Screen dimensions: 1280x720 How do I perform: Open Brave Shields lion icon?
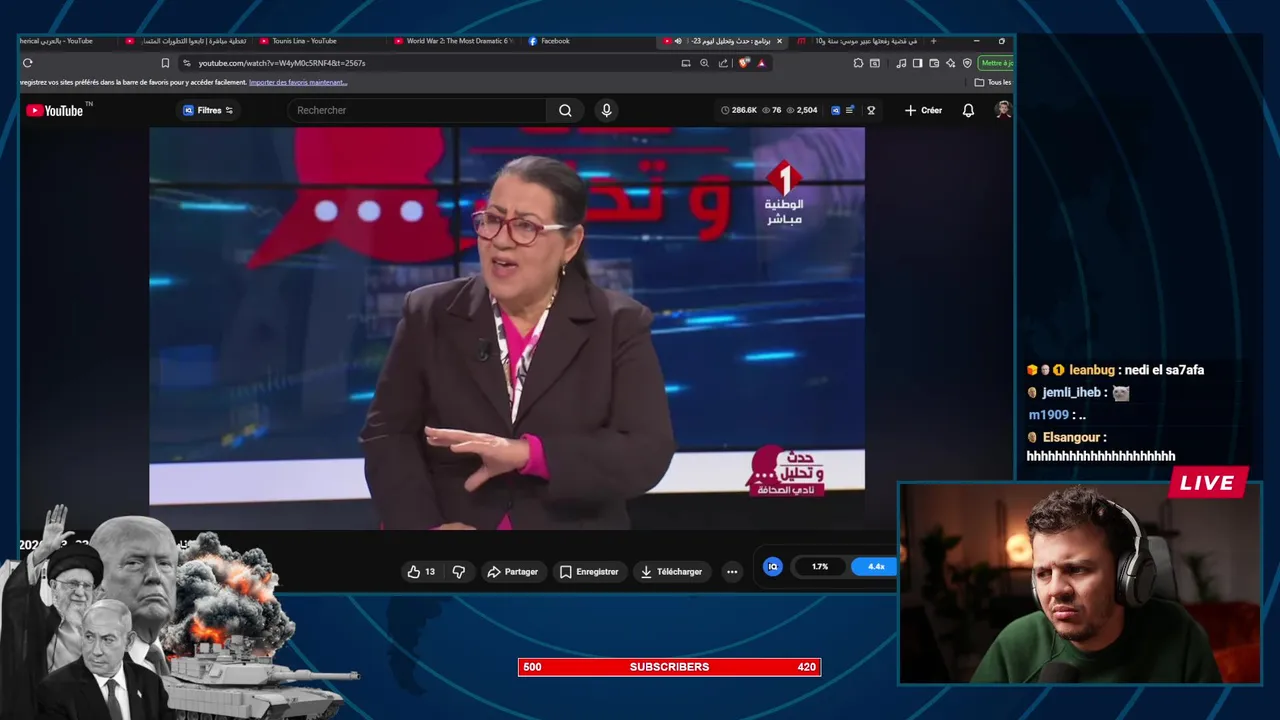[x=743, y=63]
